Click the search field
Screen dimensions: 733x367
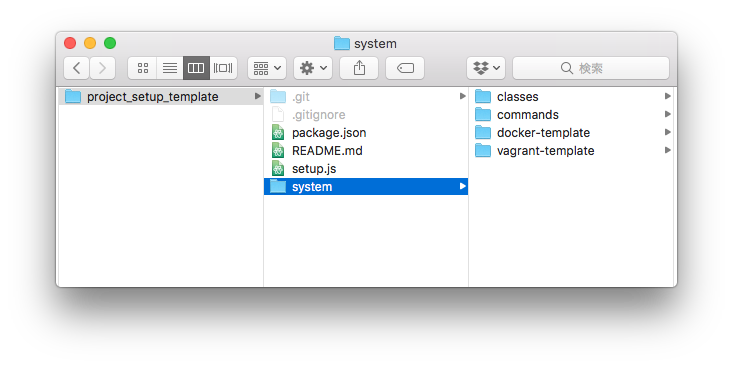(x=591, y=68)
